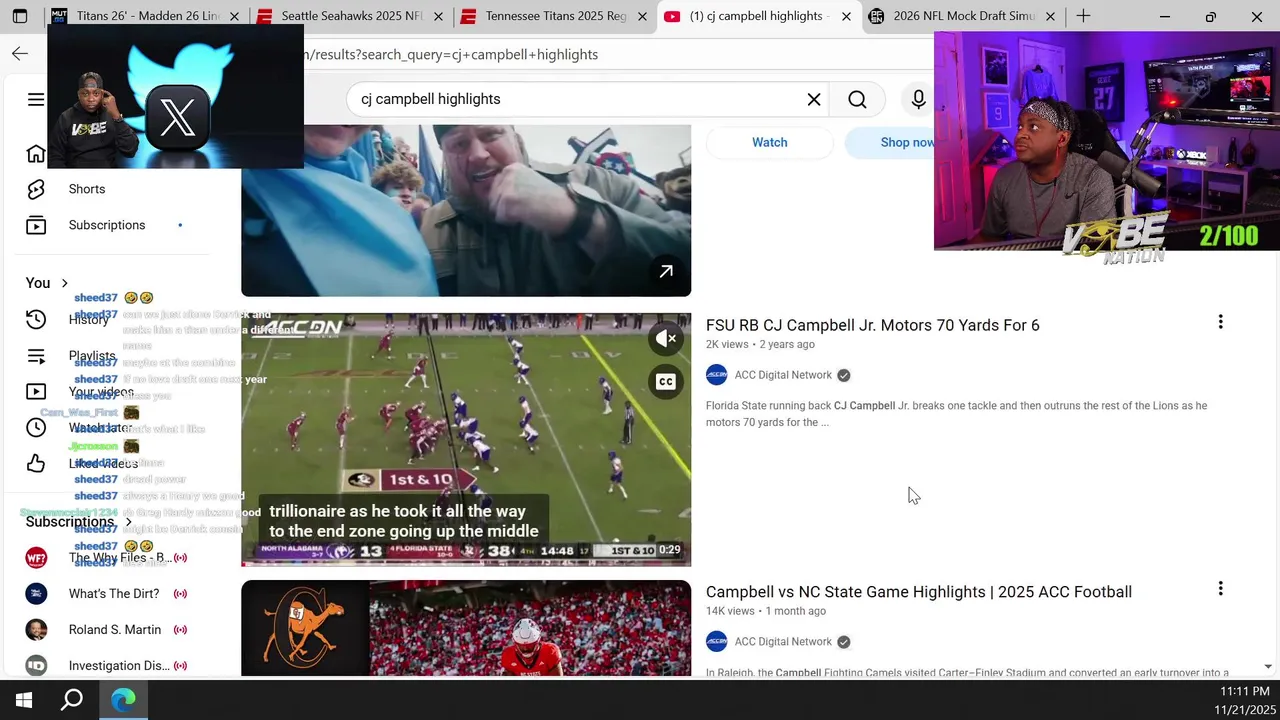
Task: Open Shorts from the sidebar label
Action: pyautogui.click(x=87, y=189)
